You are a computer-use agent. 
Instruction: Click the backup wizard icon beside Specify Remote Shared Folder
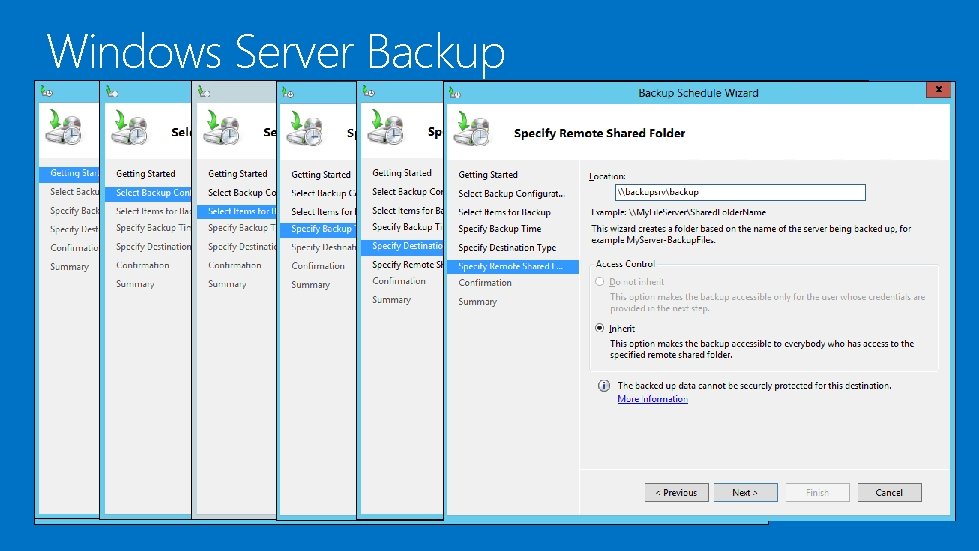471,128
